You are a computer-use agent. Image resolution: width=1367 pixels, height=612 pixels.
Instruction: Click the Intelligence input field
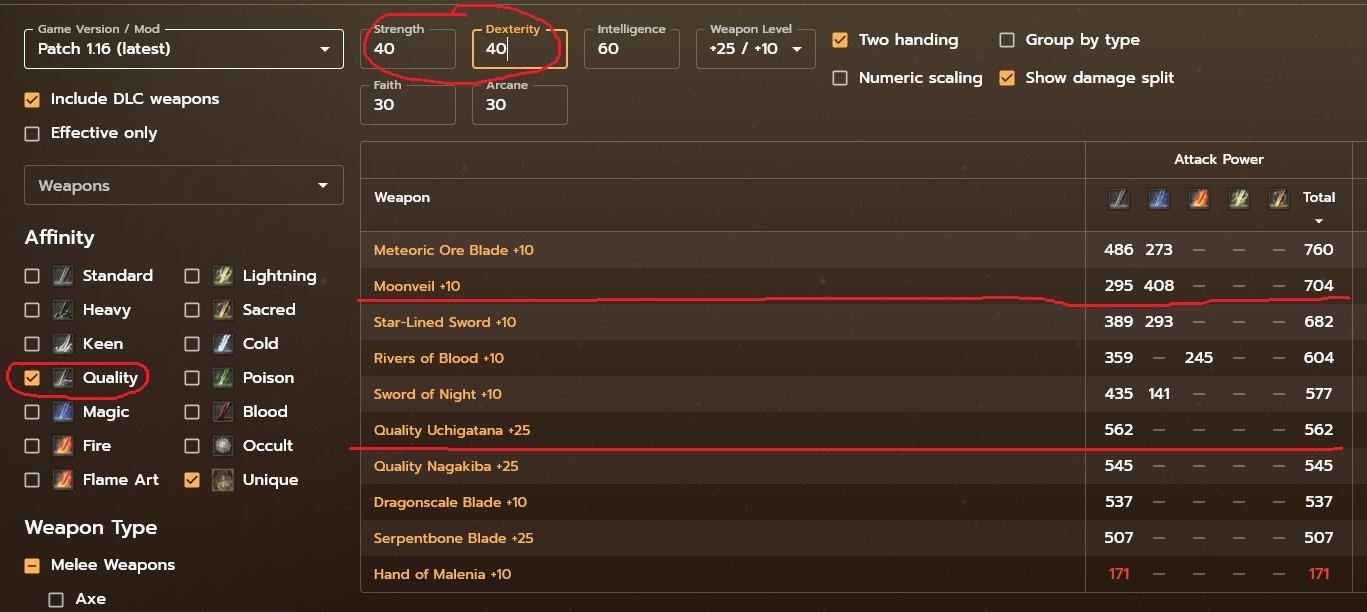click(632, 49)
